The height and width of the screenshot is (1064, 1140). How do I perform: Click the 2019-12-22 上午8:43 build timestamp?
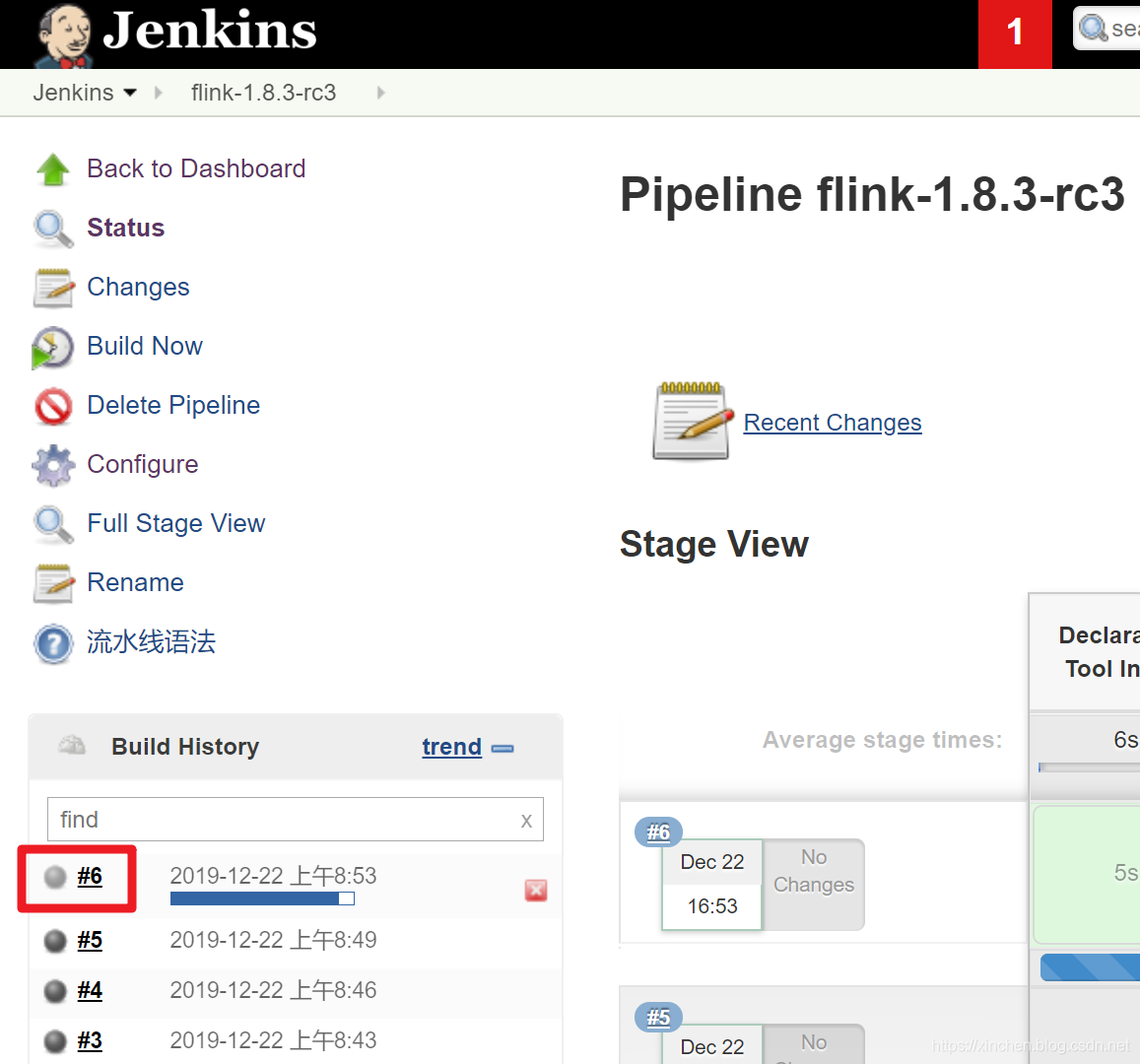pos(273,1040)
